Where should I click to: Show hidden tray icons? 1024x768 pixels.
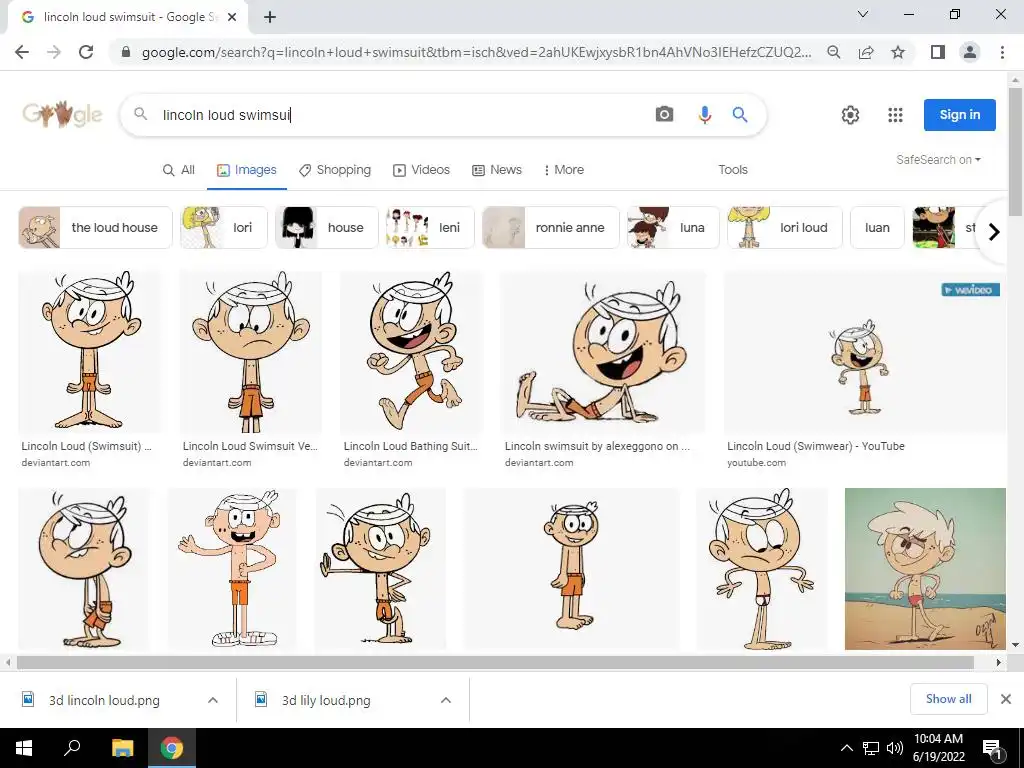[x=846, y=748]
